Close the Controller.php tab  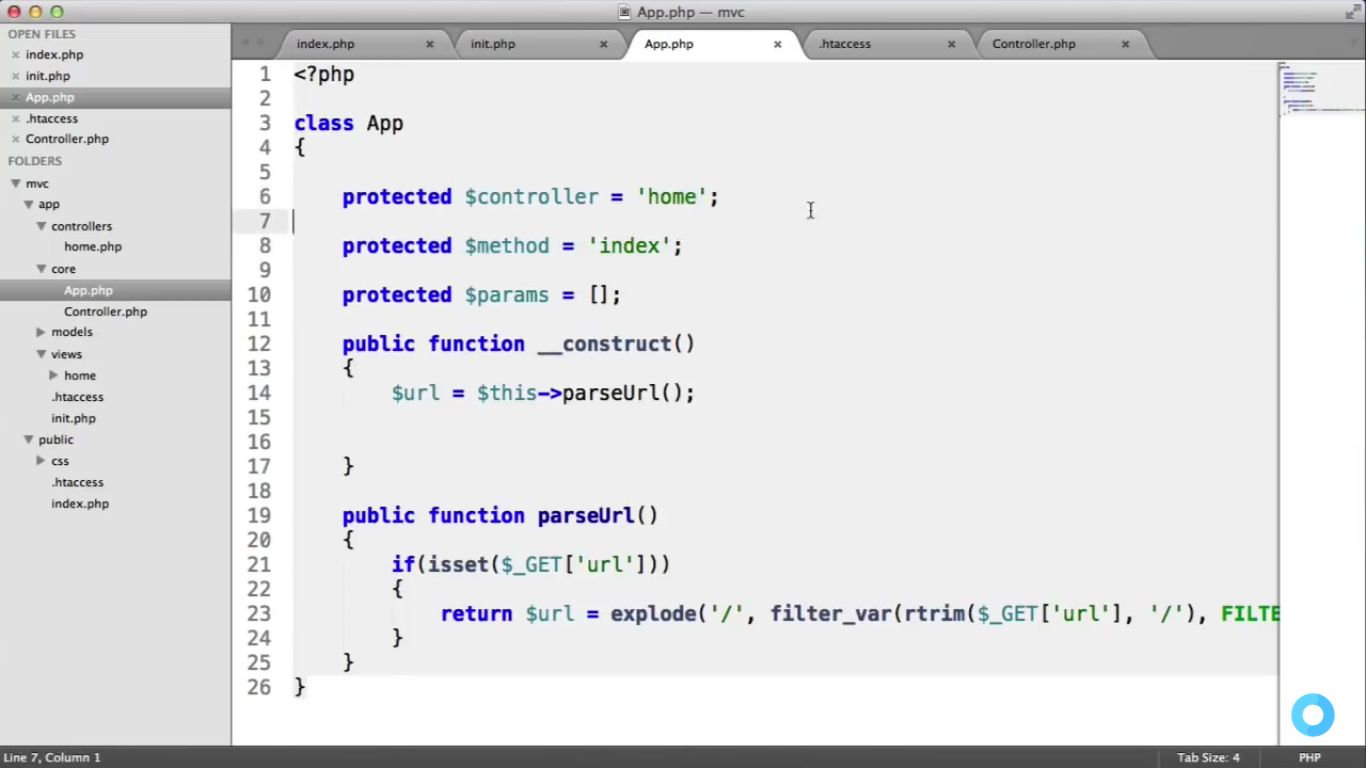tap(1126, 44)
